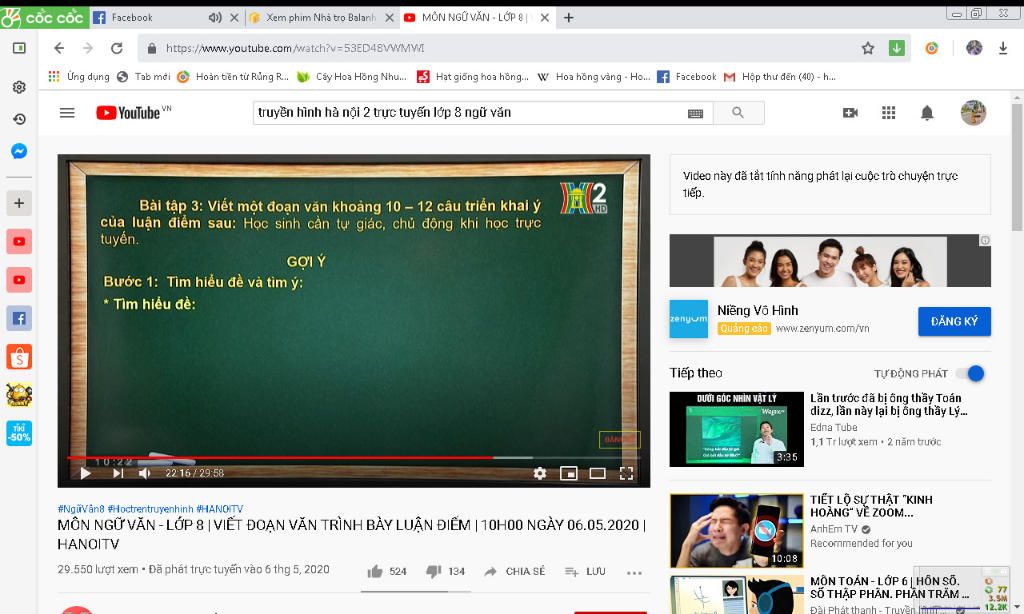
Task: Mute the Facebook tab audio icon
Action: 215,18
